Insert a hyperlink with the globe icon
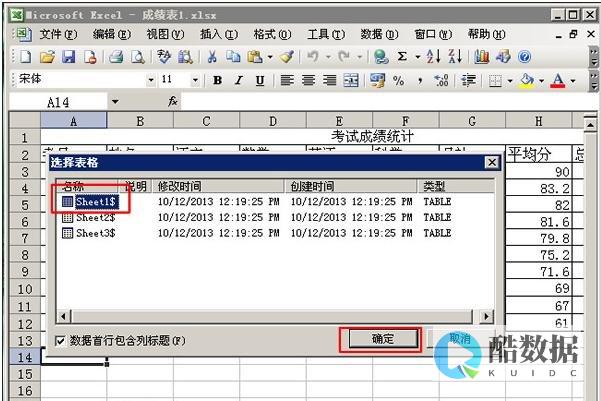601x401 pixels. tap(381, 57)
